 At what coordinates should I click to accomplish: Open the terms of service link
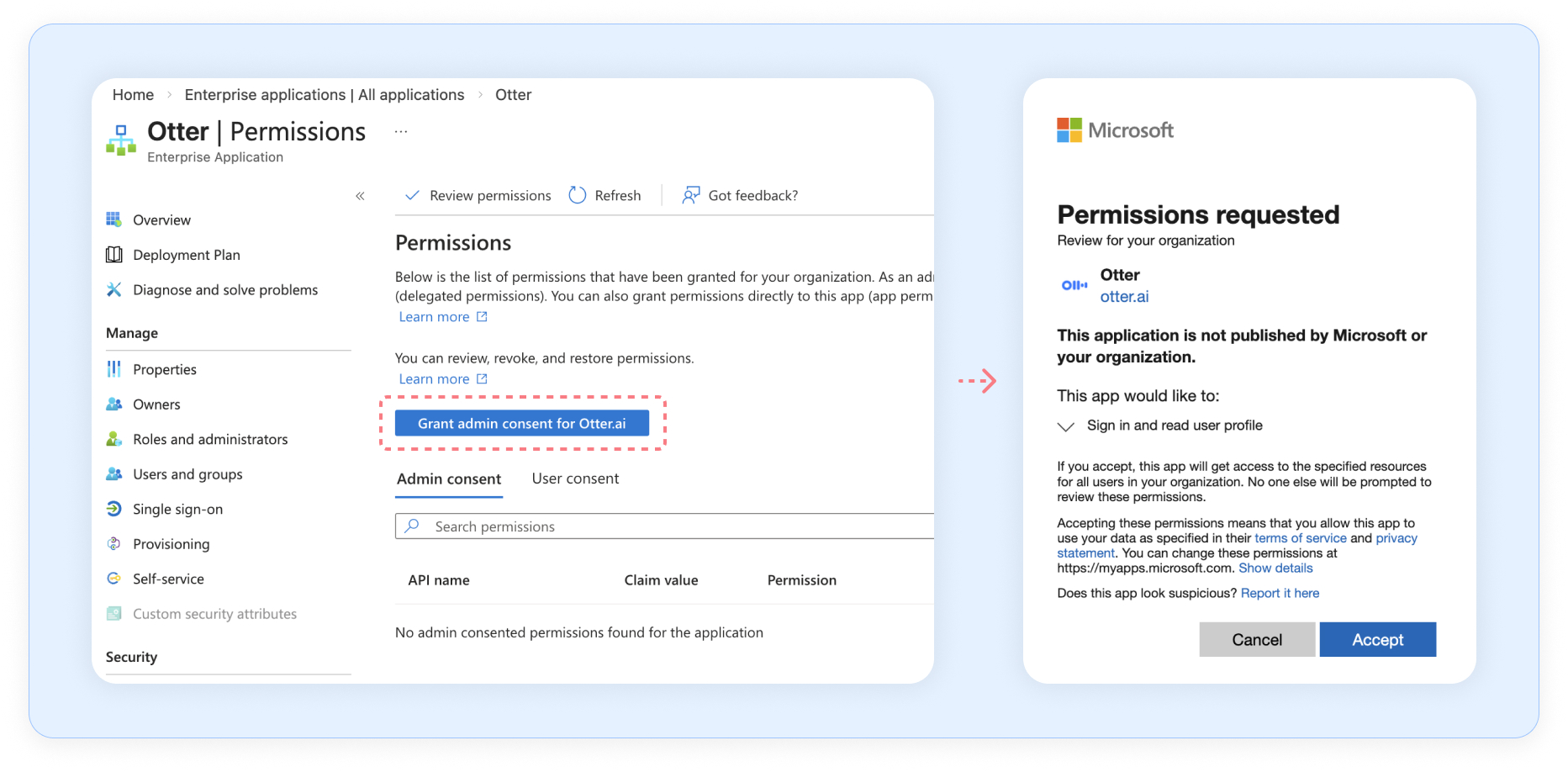tap(1300, 538)
